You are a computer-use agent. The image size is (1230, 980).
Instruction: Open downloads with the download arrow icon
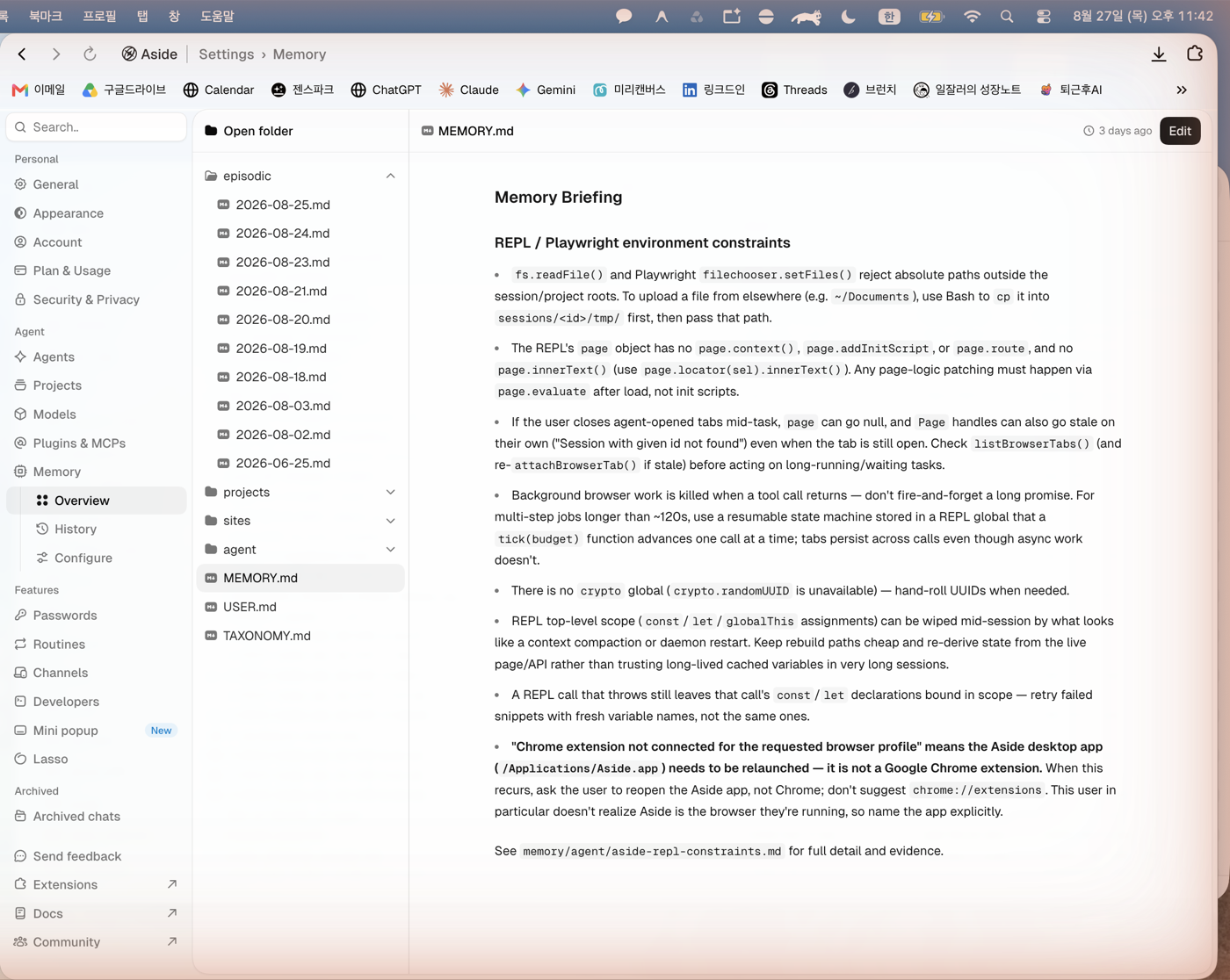click(1159, 54)
